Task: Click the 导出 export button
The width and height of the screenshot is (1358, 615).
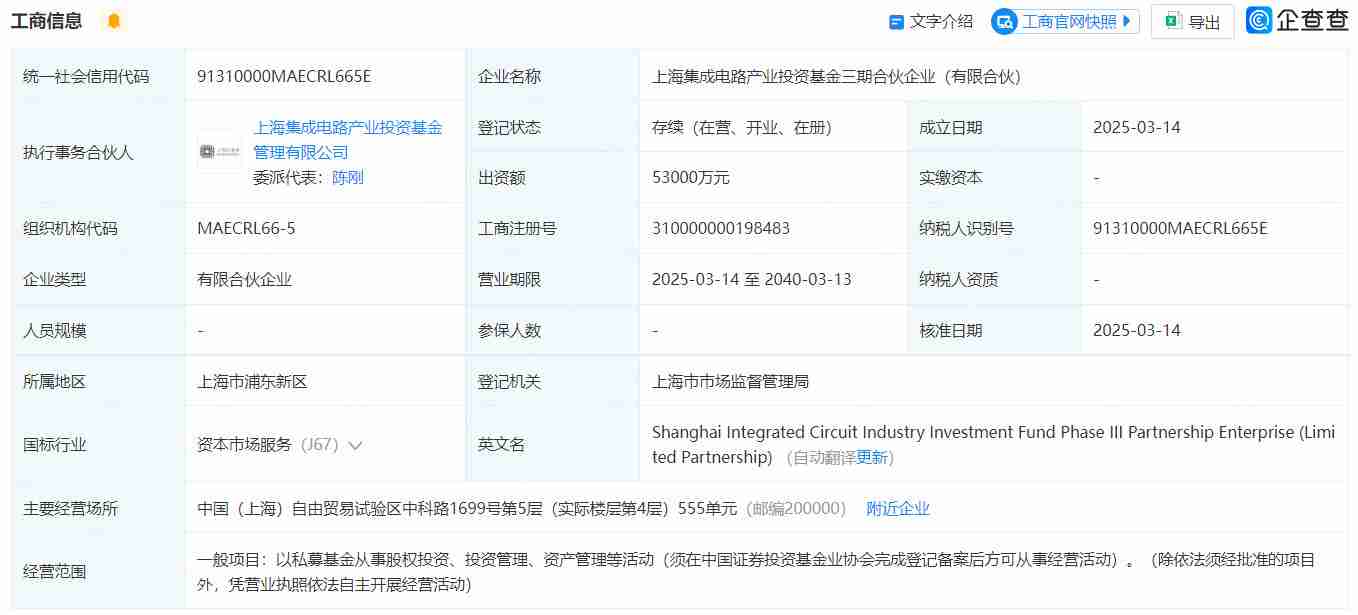Action: click(1192, 20)
